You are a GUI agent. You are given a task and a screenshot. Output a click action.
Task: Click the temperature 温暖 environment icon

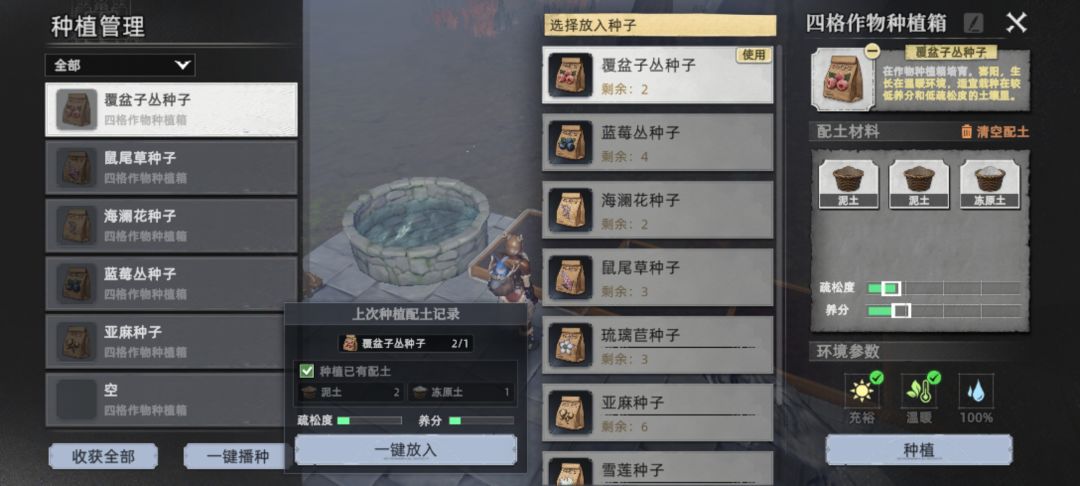coord(919,390)
